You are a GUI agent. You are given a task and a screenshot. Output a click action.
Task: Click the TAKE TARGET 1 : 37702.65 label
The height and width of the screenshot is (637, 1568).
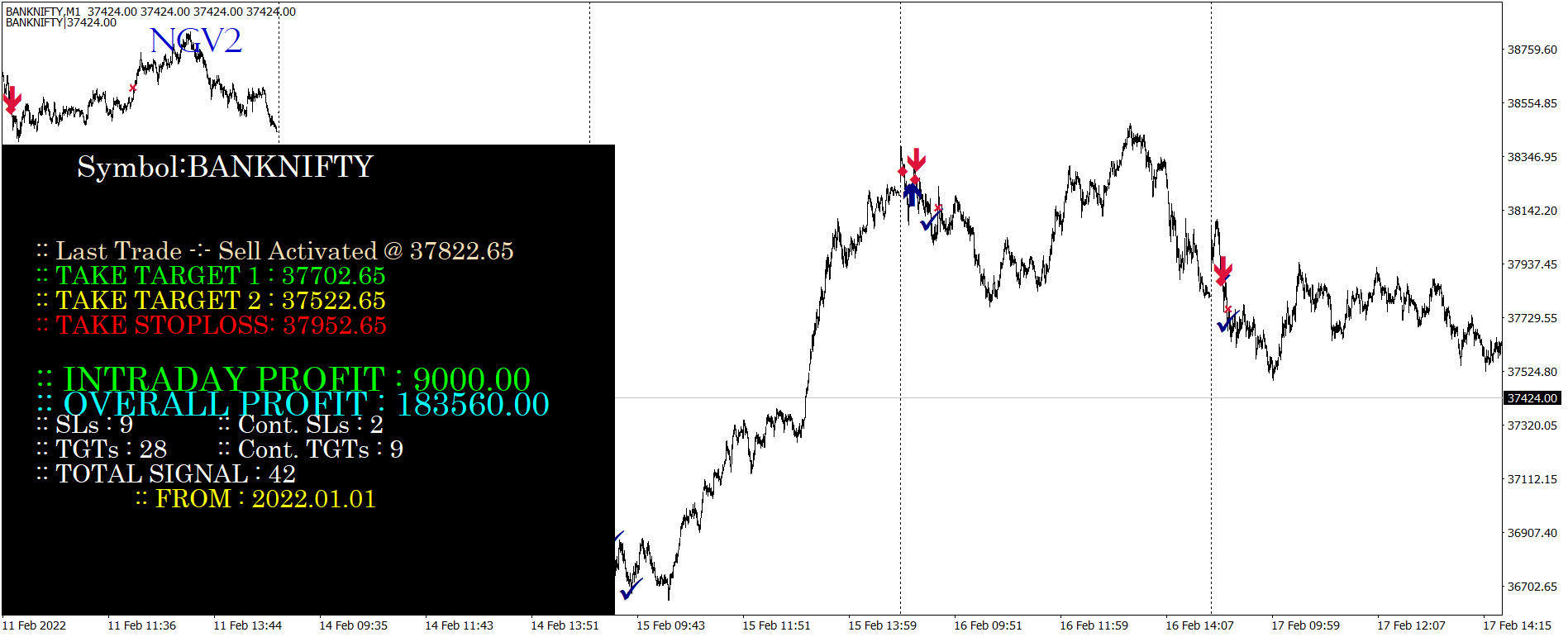(211, 275)
